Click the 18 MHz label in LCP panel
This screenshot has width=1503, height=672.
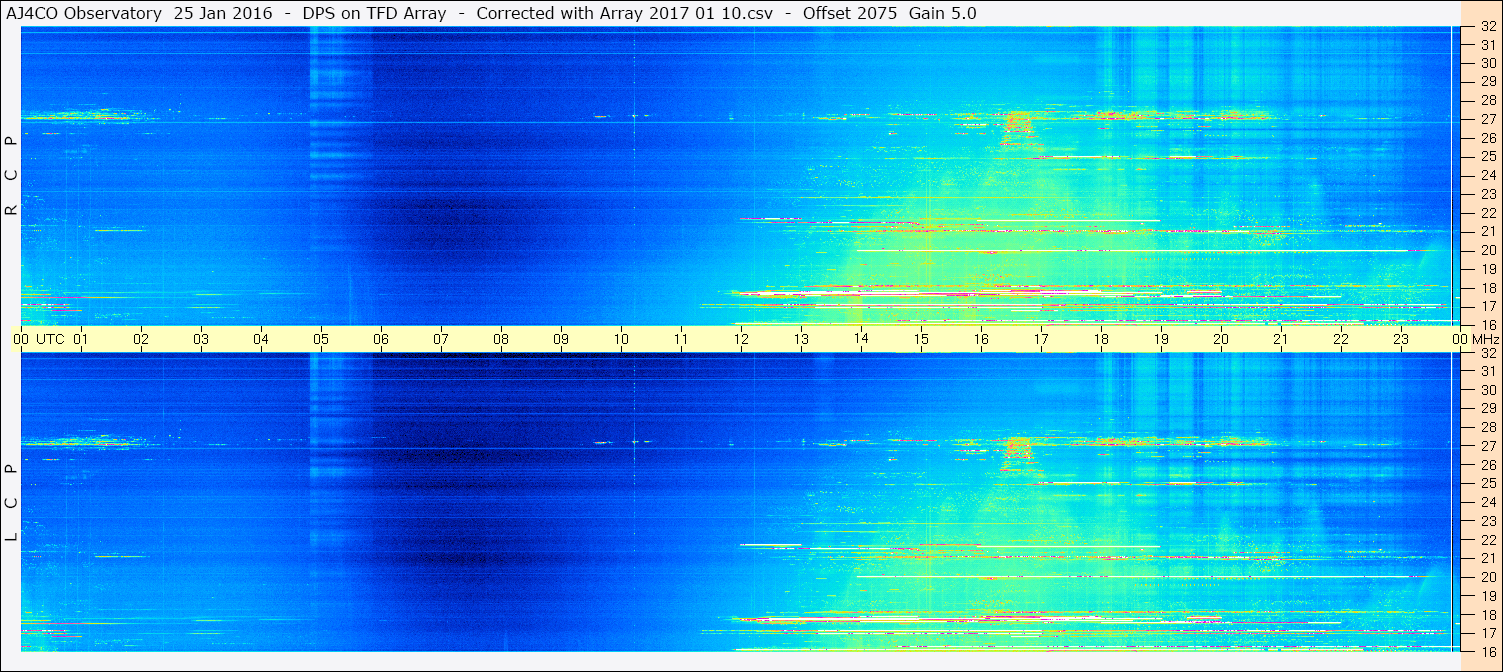1487,615
